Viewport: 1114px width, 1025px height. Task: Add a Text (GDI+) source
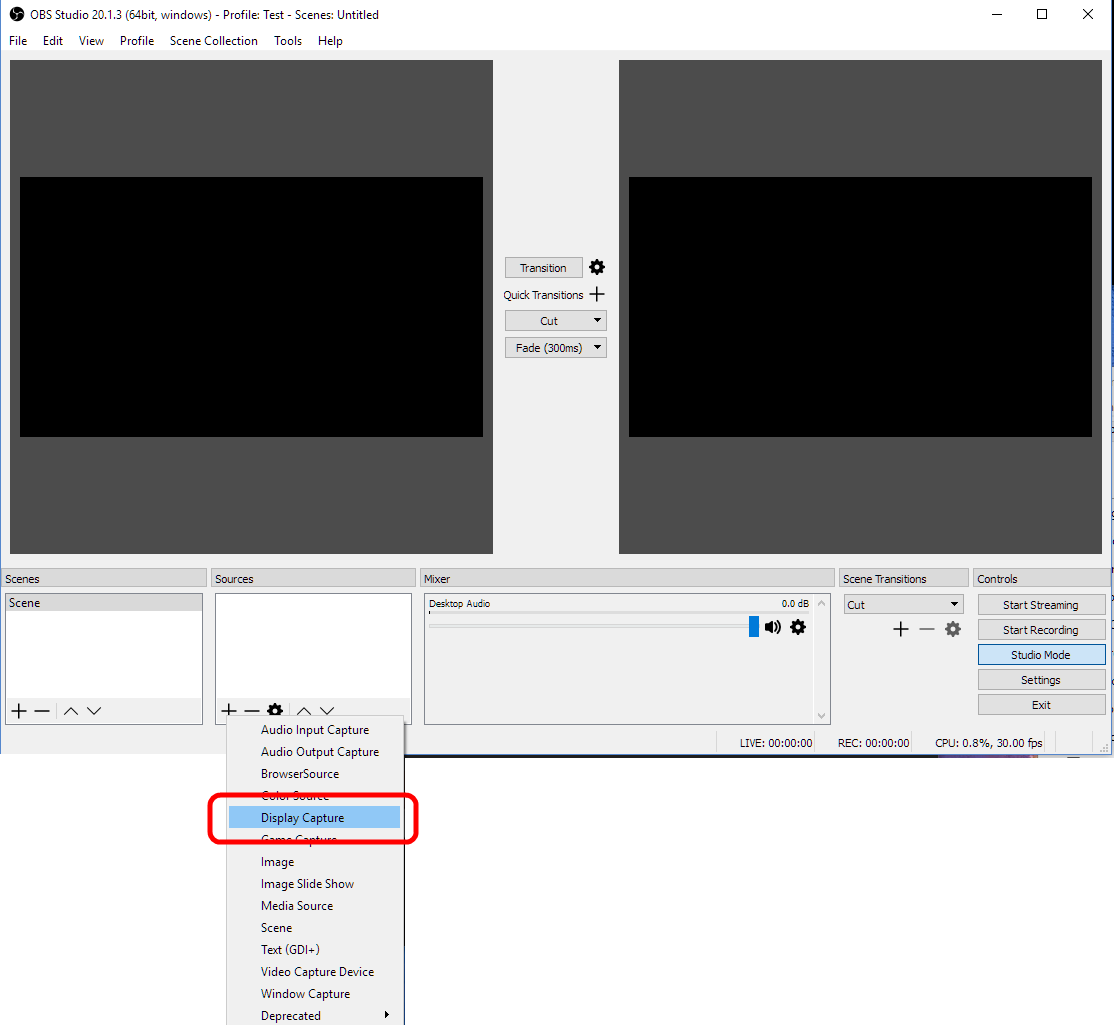pyautogui.click(x=315, y=950)
